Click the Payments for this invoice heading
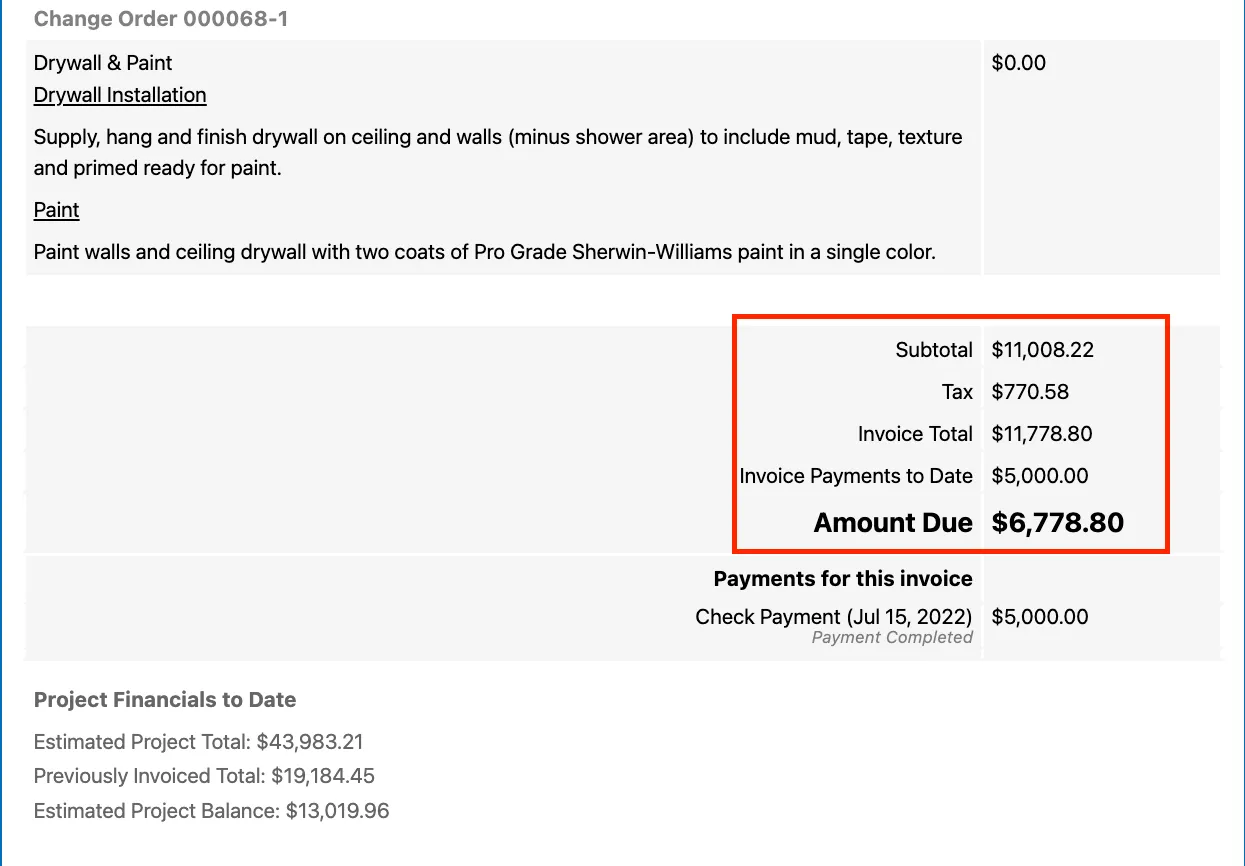Image resolution: width=1245 pixels, height=866 pixels. coord(843,579)
